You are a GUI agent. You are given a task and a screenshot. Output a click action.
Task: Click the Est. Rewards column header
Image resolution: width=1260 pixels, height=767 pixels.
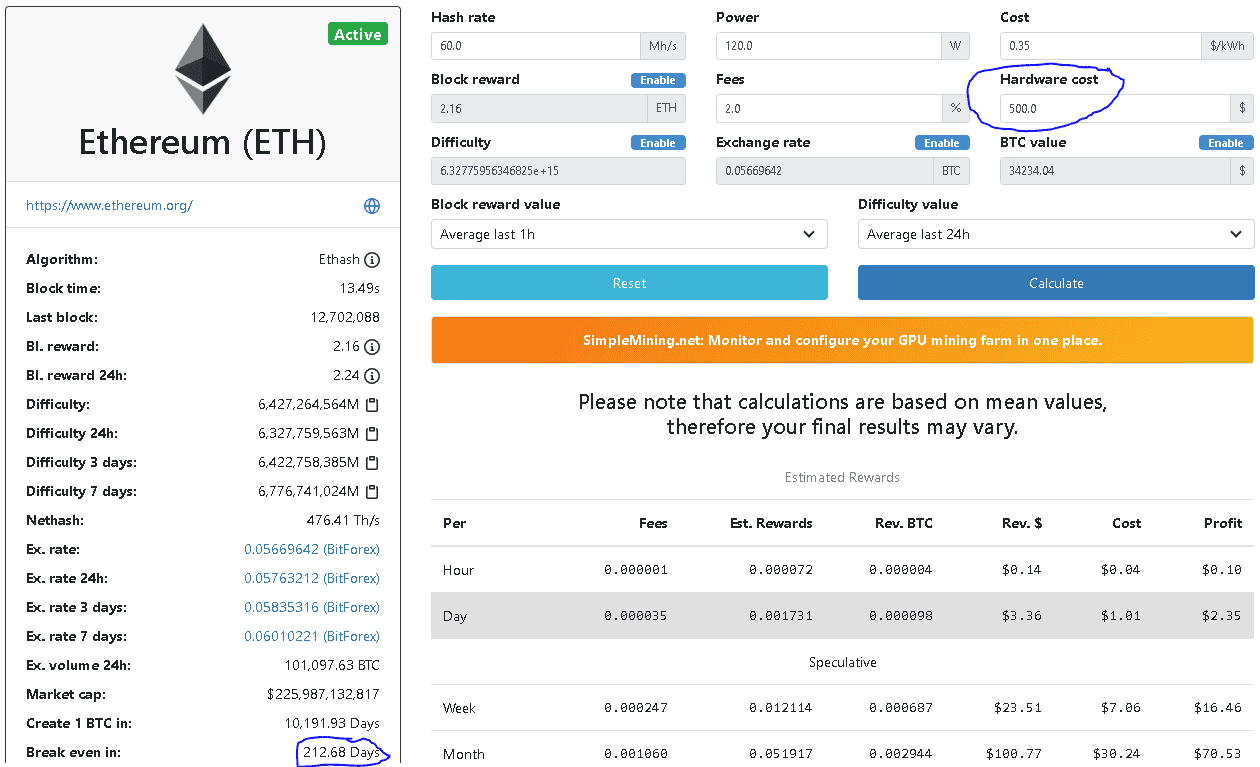(771, 523)
